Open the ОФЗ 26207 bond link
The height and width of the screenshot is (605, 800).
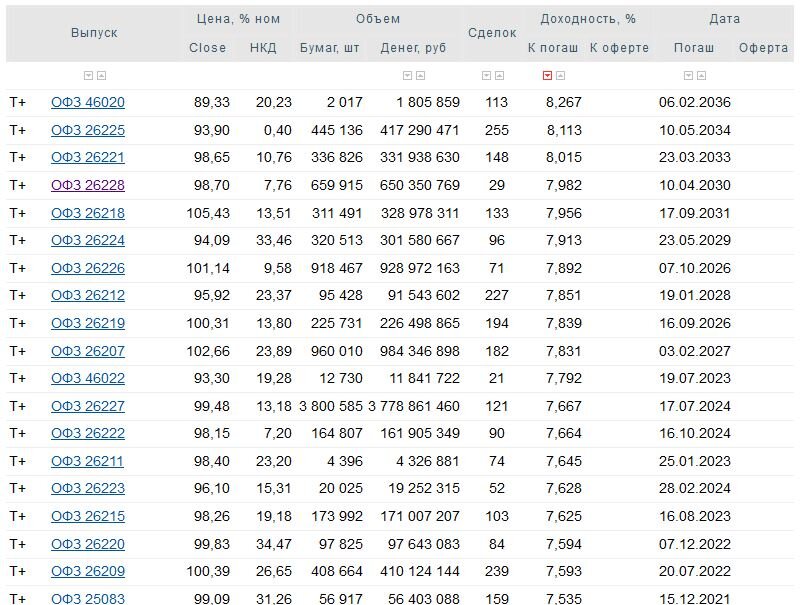coord(88,351)
